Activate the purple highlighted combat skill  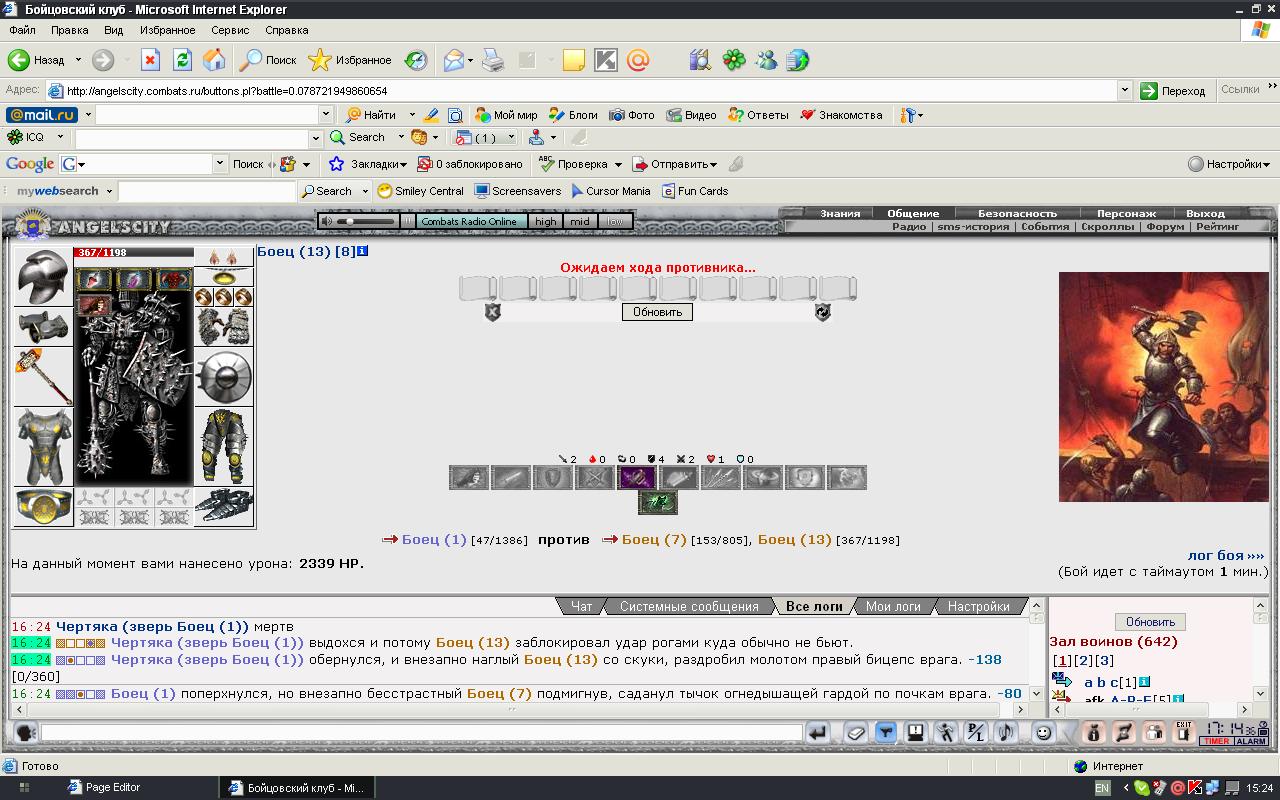coord(637,478)
